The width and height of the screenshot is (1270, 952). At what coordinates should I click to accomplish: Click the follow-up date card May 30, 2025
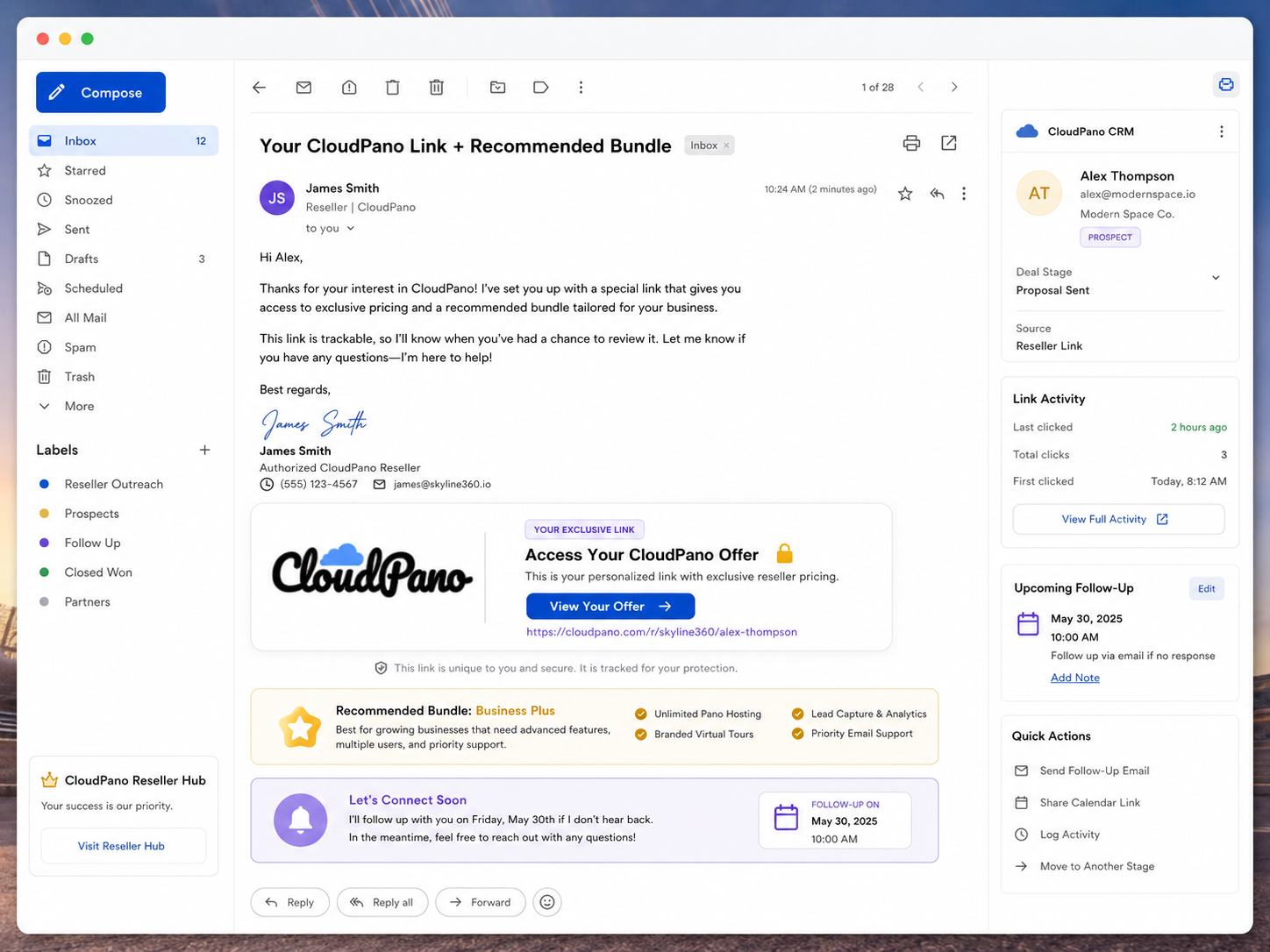835,821
